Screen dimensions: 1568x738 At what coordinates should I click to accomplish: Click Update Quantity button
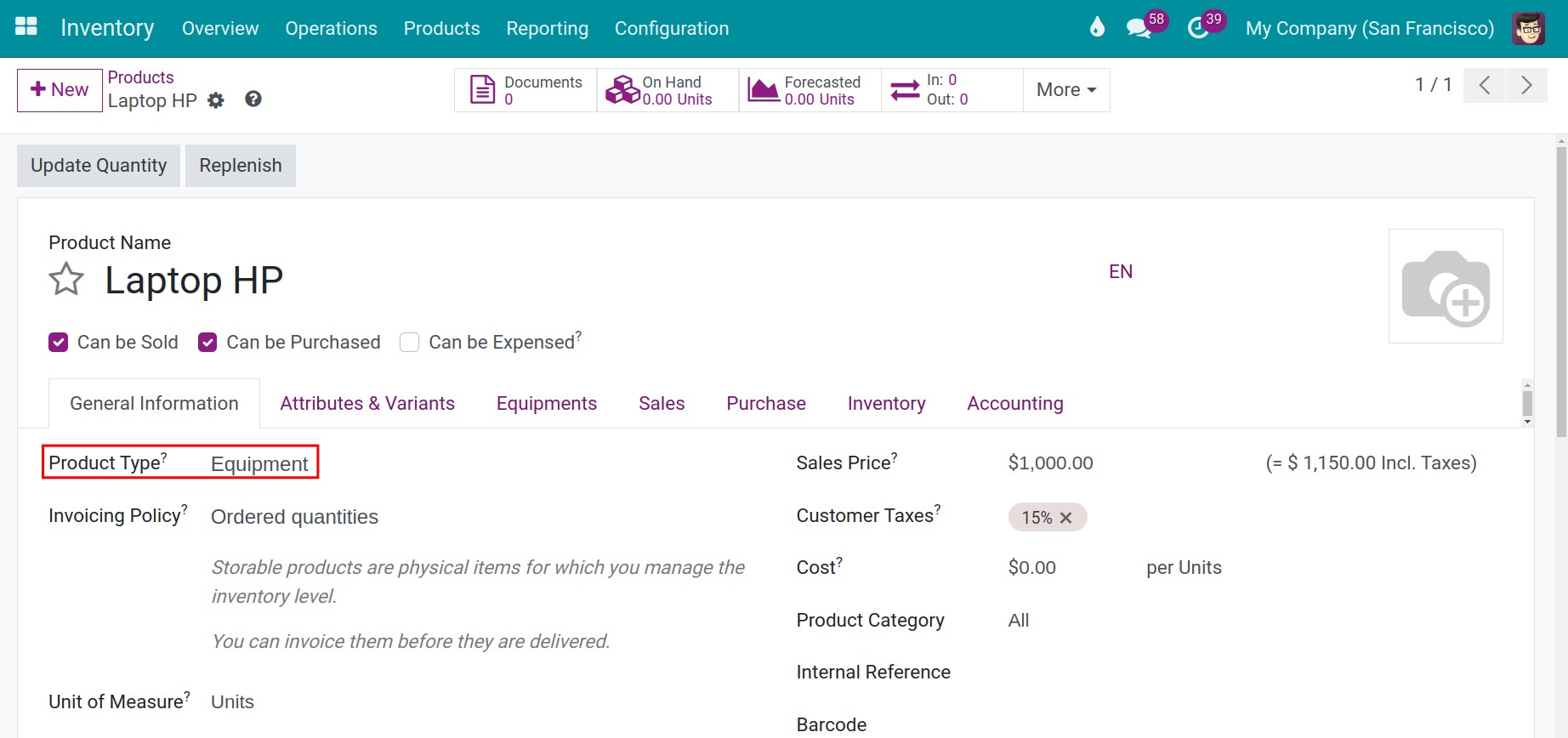[x=99, y=166]
